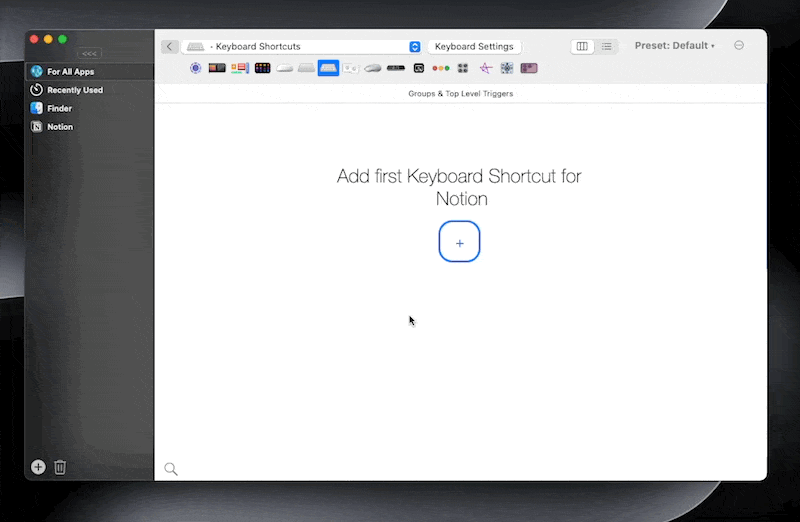The image size is (800, 522).
Task: Open the circular options icon beside Preset
Action: (x=739, y=45)
